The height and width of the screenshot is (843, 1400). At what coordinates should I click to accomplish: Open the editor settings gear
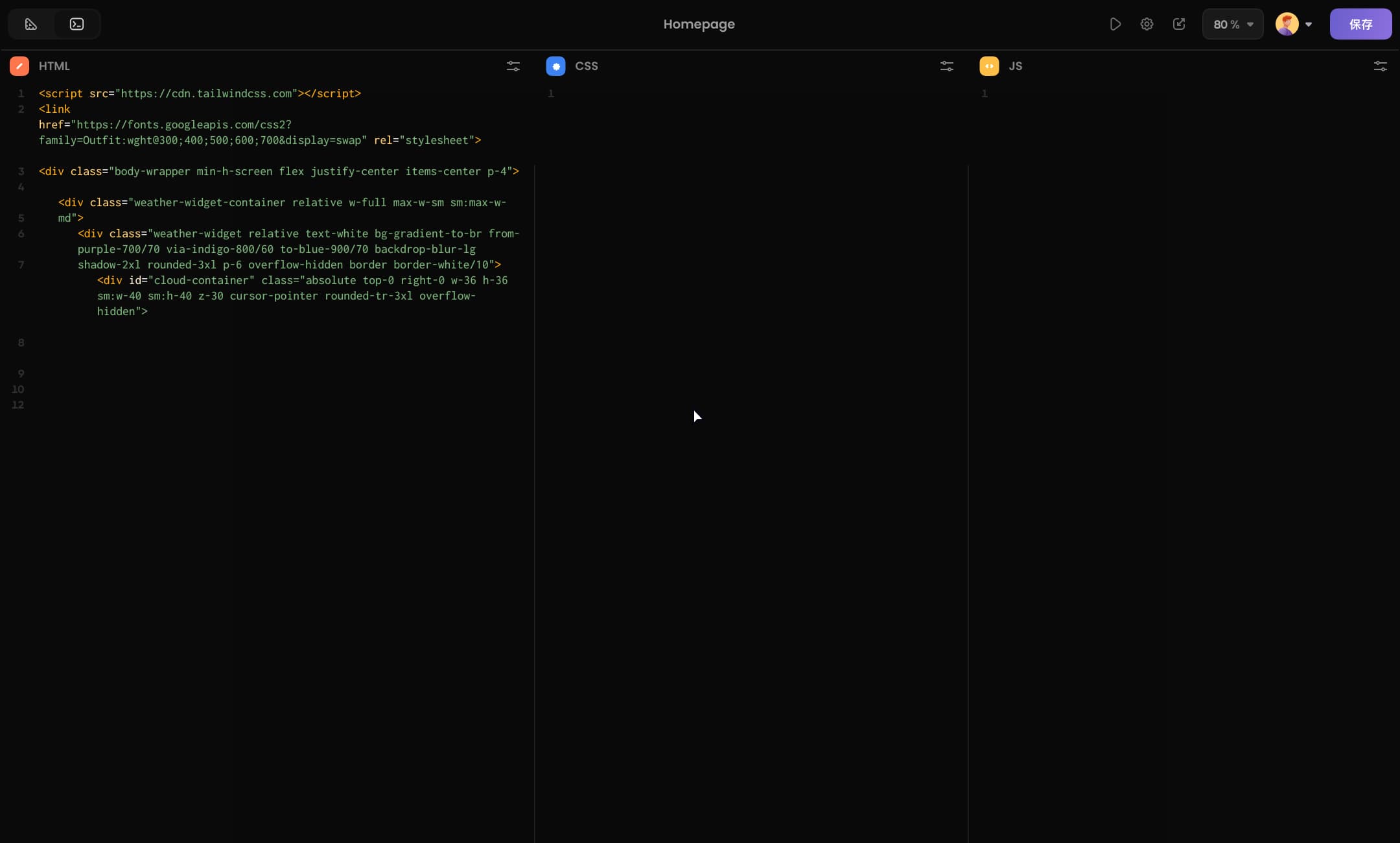click(x=1147, y=24)
